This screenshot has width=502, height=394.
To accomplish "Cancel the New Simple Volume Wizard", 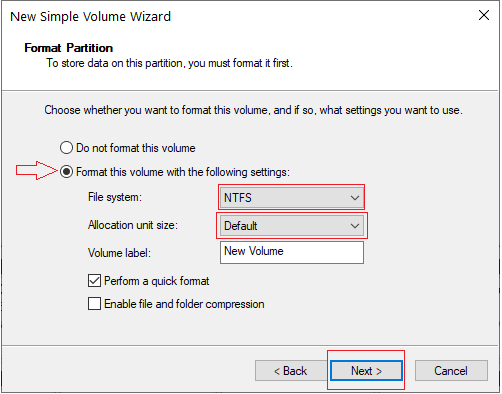I will pos(451,371).
